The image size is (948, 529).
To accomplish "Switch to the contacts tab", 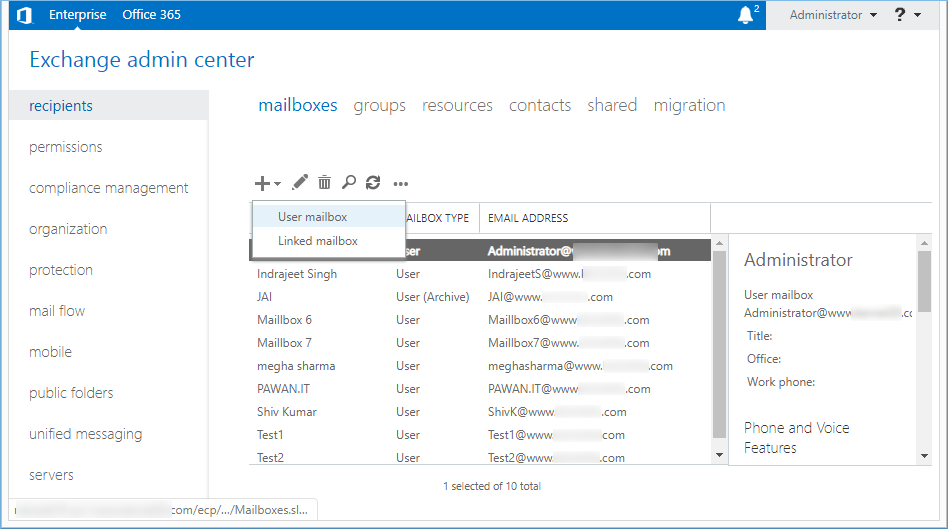I will (x=539, y=105).
